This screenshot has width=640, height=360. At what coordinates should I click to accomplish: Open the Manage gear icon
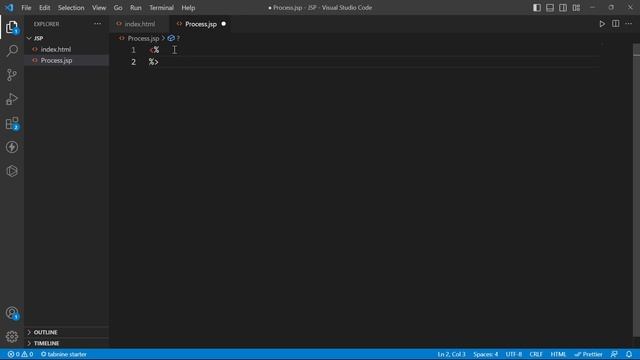[x=12, y=337]
